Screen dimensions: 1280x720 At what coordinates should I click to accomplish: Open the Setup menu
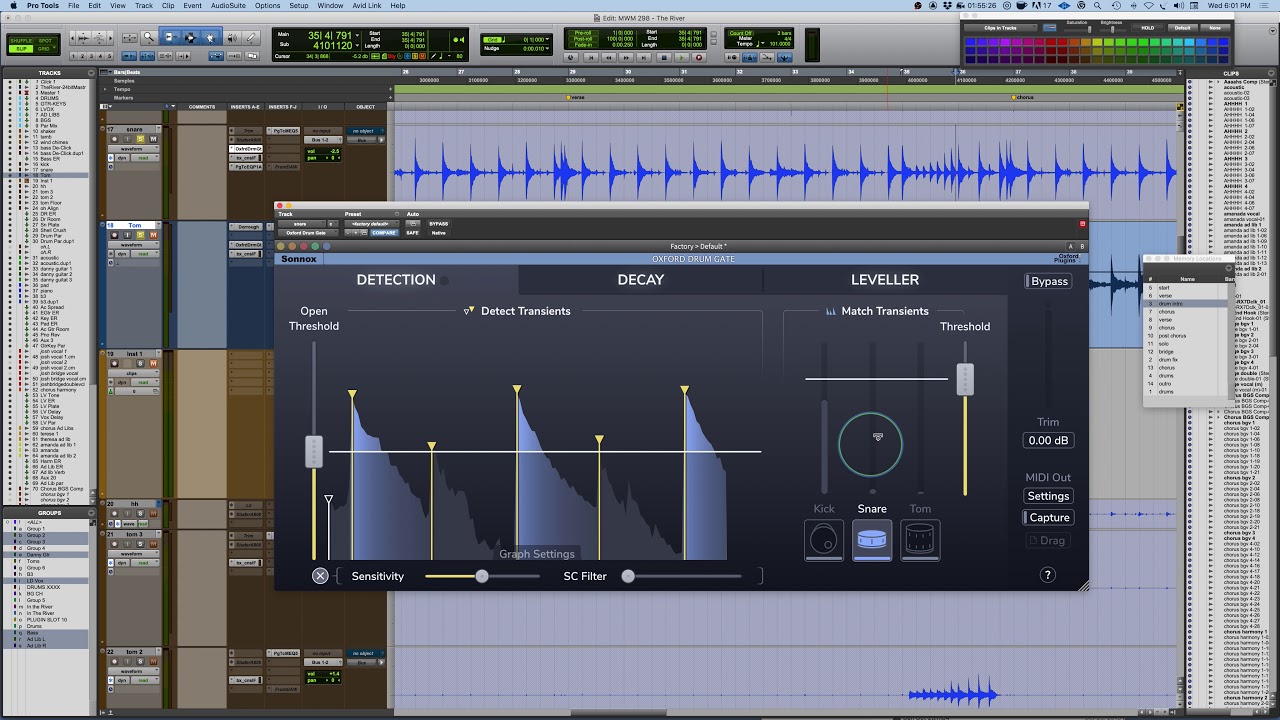[298, 6]
